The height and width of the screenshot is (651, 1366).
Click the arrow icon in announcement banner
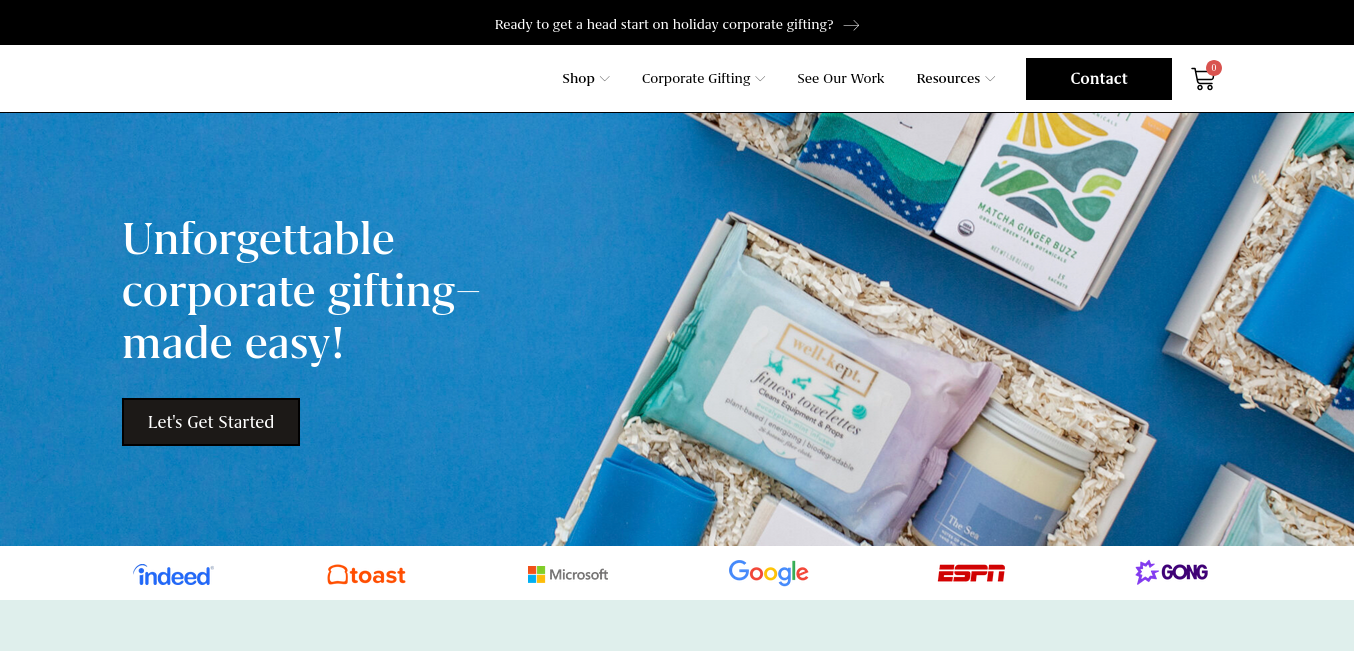[851, 25]
